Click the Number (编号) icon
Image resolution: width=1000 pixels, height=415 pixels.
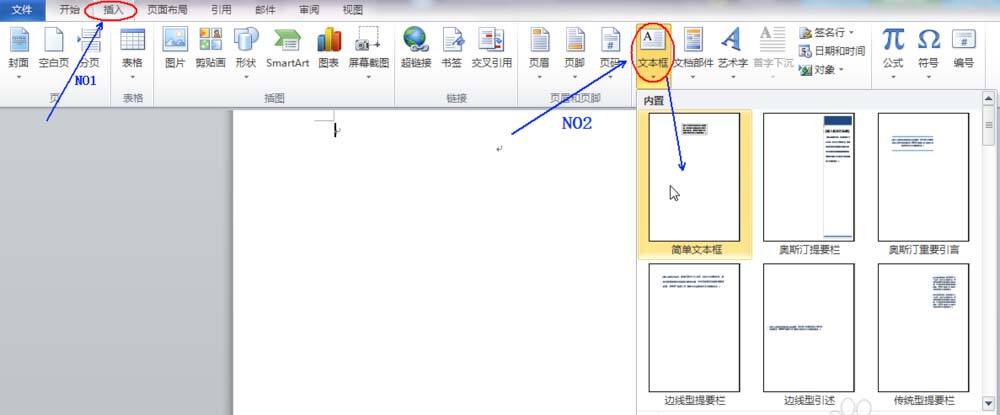click(x=964, y=40)
